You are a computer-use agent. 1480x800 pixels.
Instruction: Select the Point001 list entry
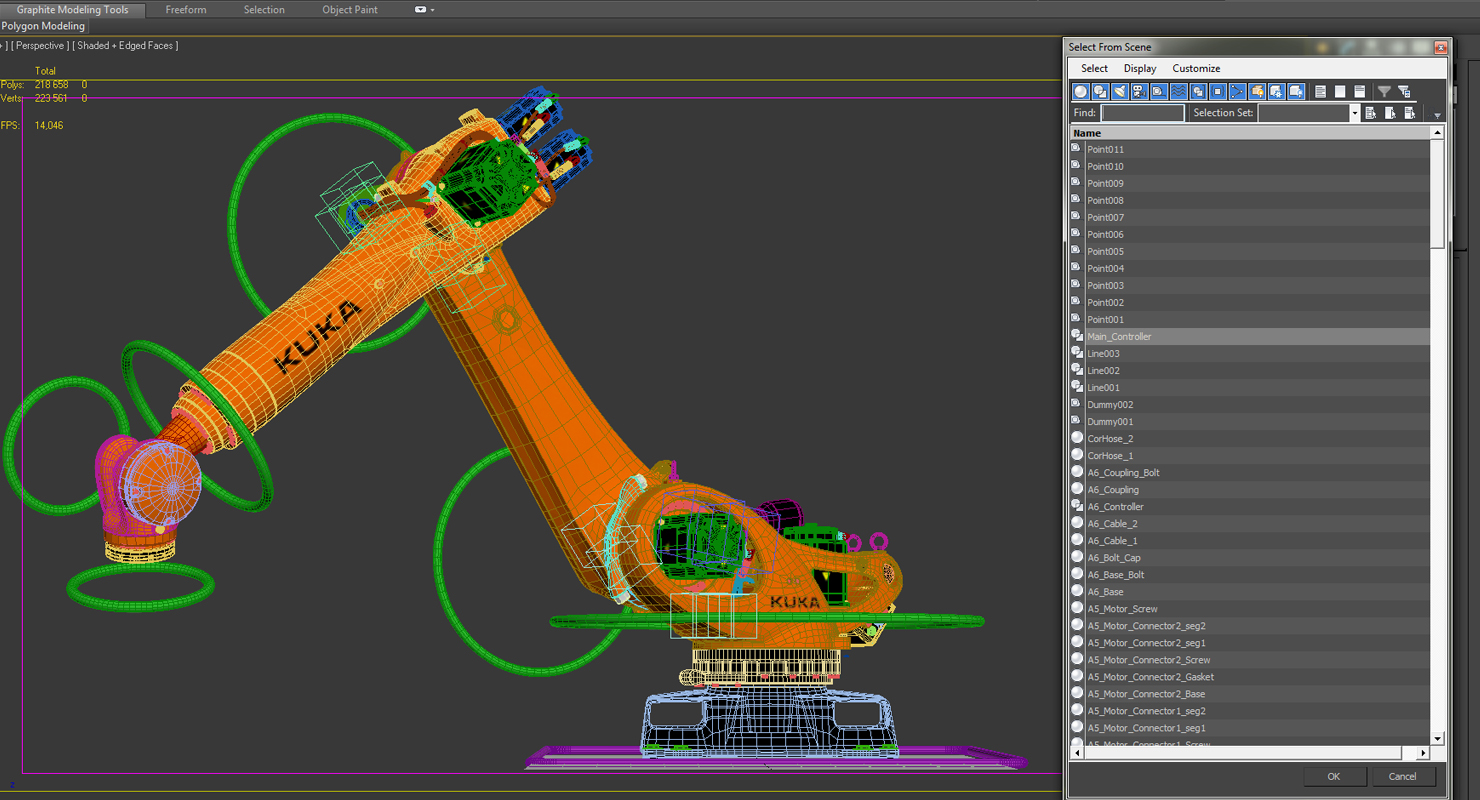[1249, 320]
